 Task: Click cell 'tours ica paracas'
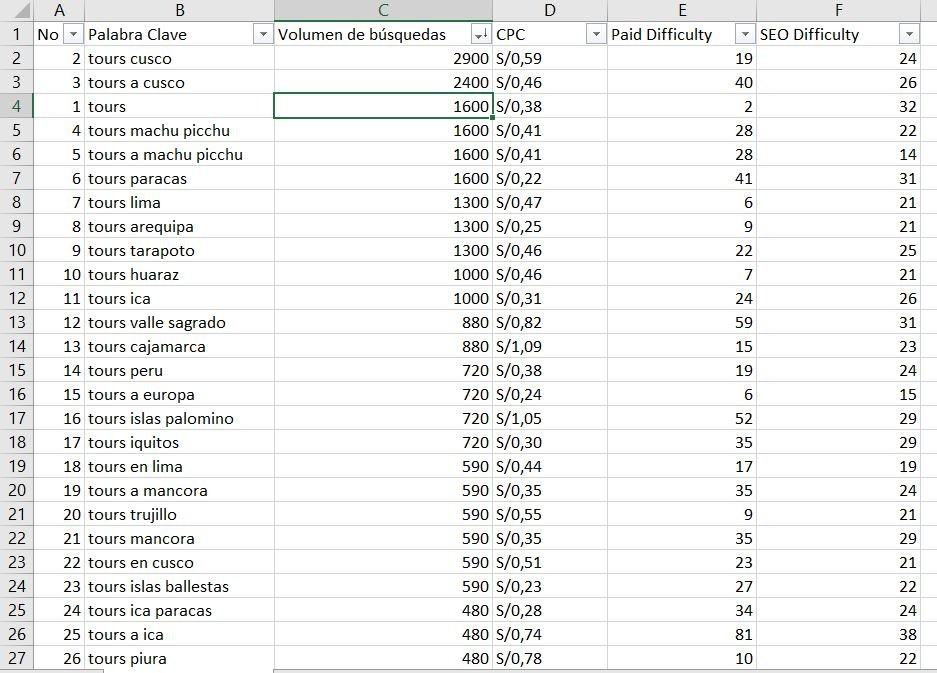click(179, 610)
